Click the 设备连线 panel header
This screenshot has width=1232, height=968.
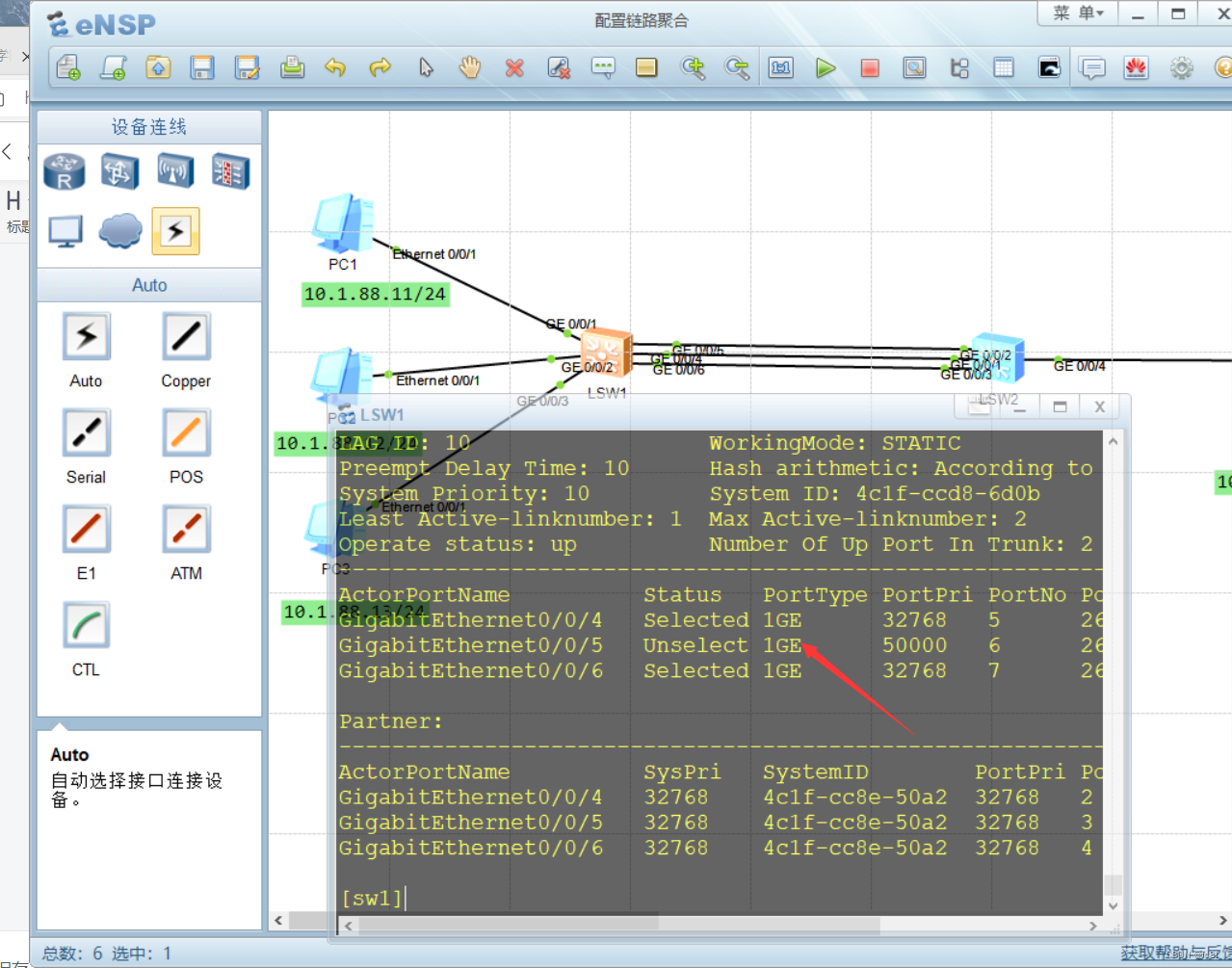point(149,127)
